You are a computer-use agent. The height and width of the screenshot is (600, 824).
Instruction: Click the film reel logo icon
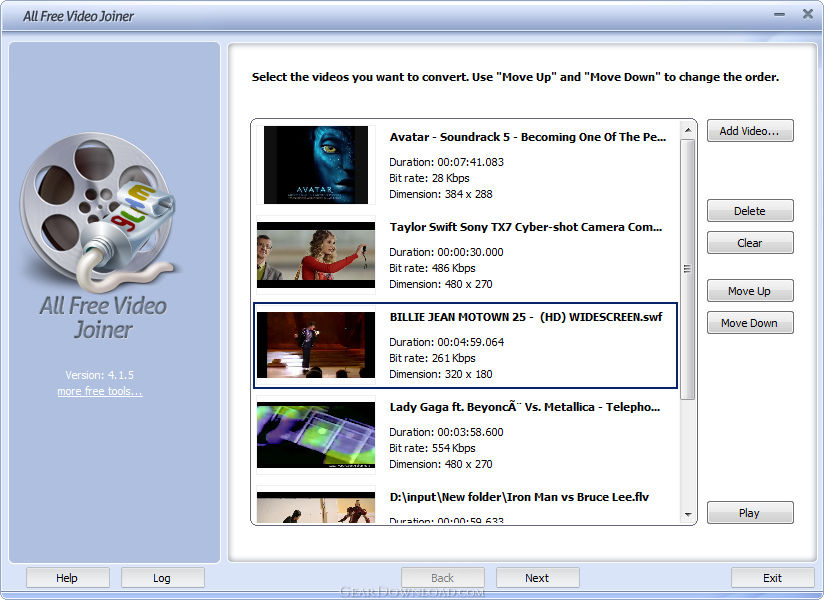[100, 213]
